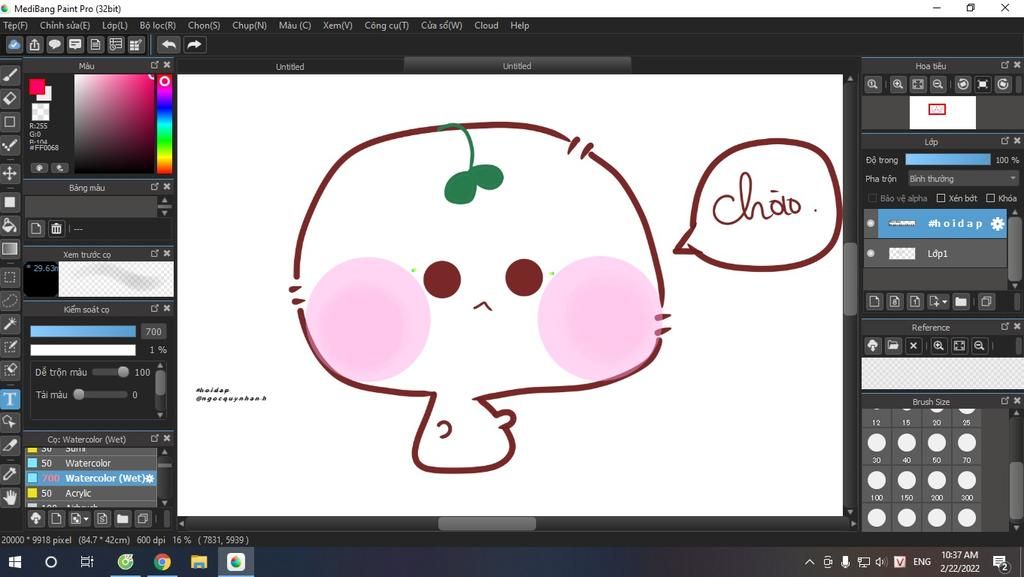Open the Pha trộn blend mode dropdown
The height and width of the screenshot is (577, 1024).
click(963, 178)
